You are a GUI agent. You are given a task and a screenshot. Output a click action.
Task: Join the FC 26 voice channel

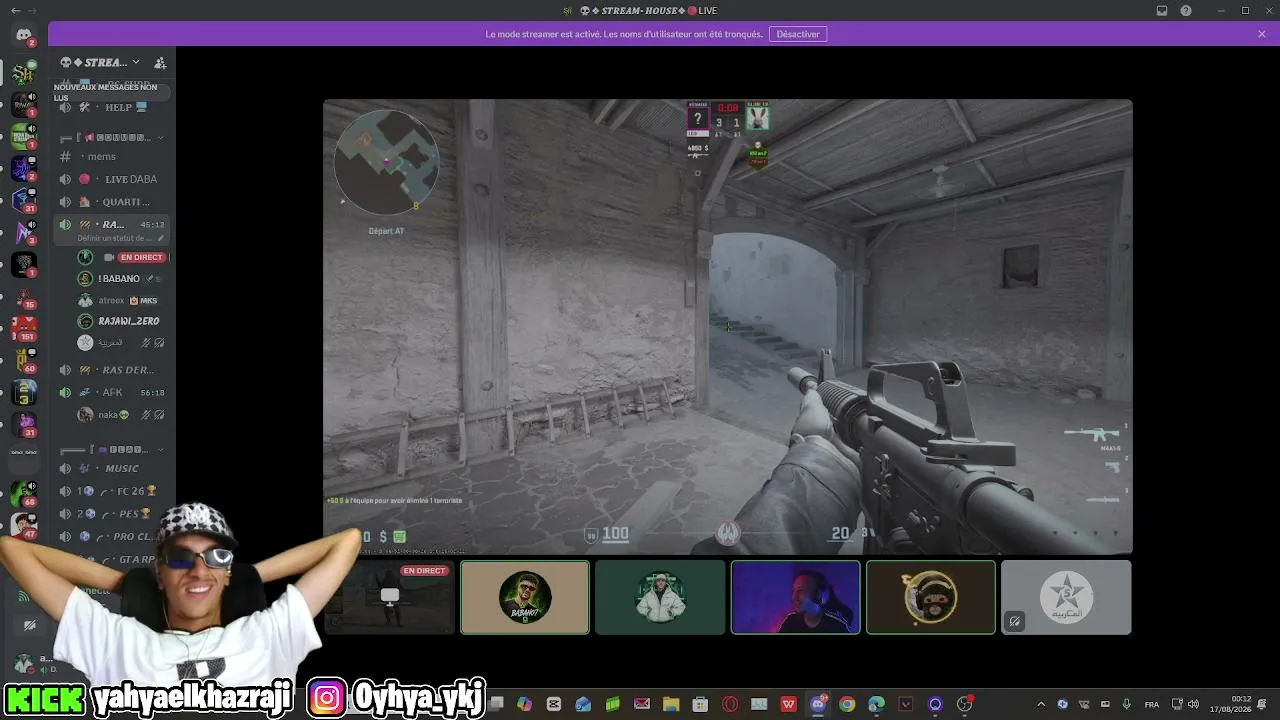click(112, 491)
